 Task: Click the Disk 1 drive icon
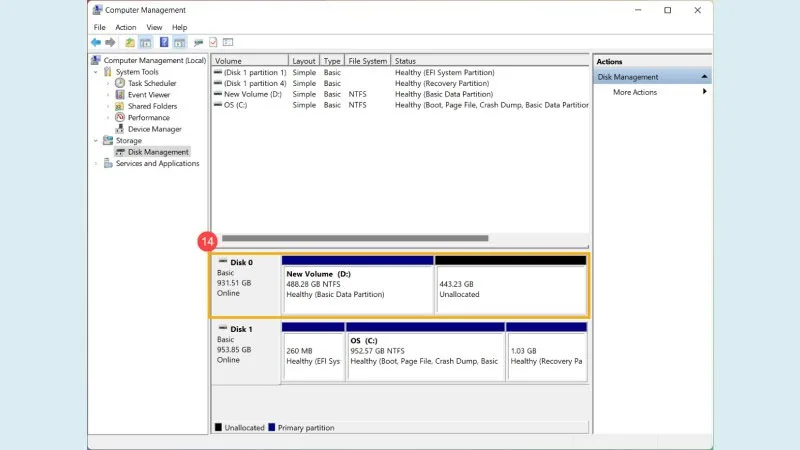pyautogui.click(x=222, y=328)
